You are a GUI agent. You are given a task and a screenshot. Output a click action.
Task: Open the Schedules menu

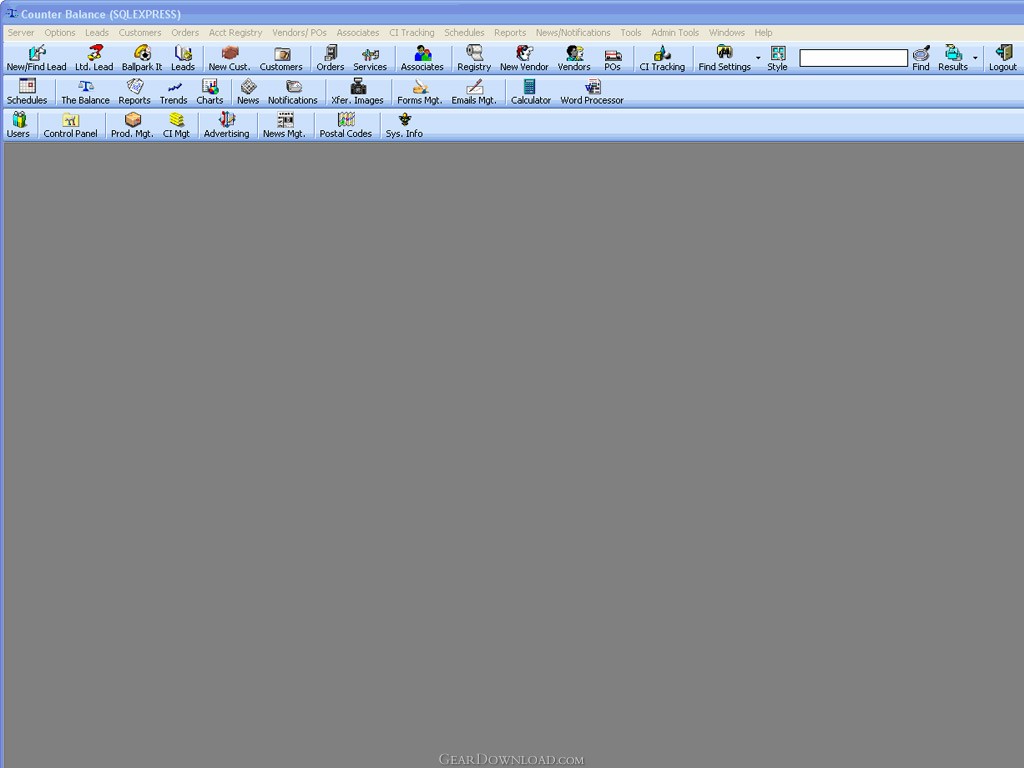(464, 33)
